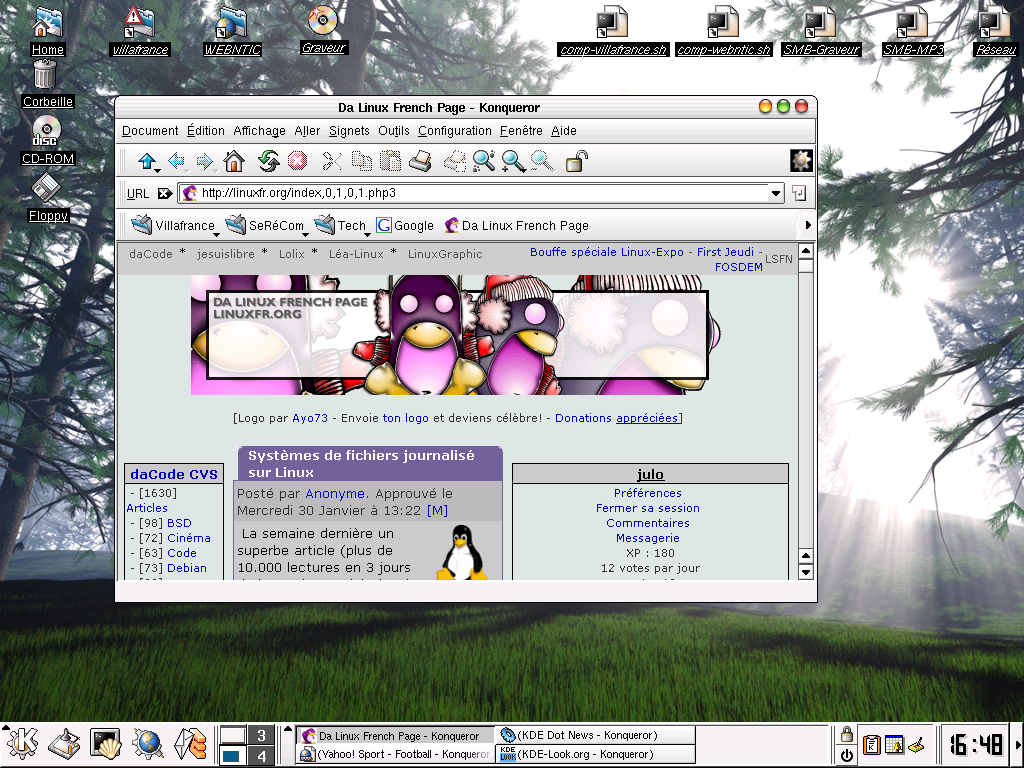Open the Affichage menu
This screenshot has height=768, width=1024.
point(259,131)
